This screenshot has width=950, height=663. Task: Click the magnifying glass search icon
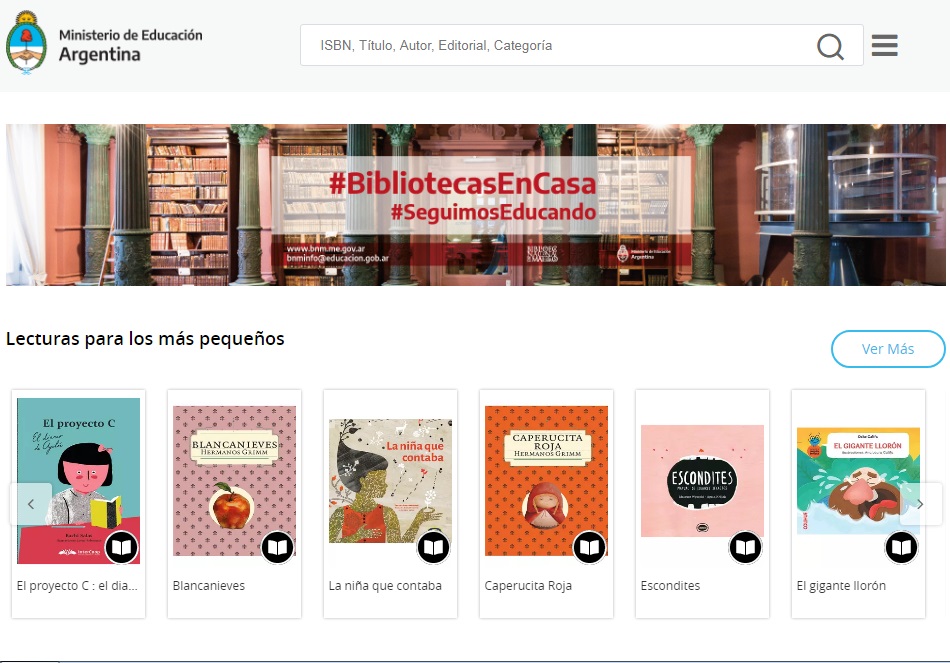(x=830, y=46)
